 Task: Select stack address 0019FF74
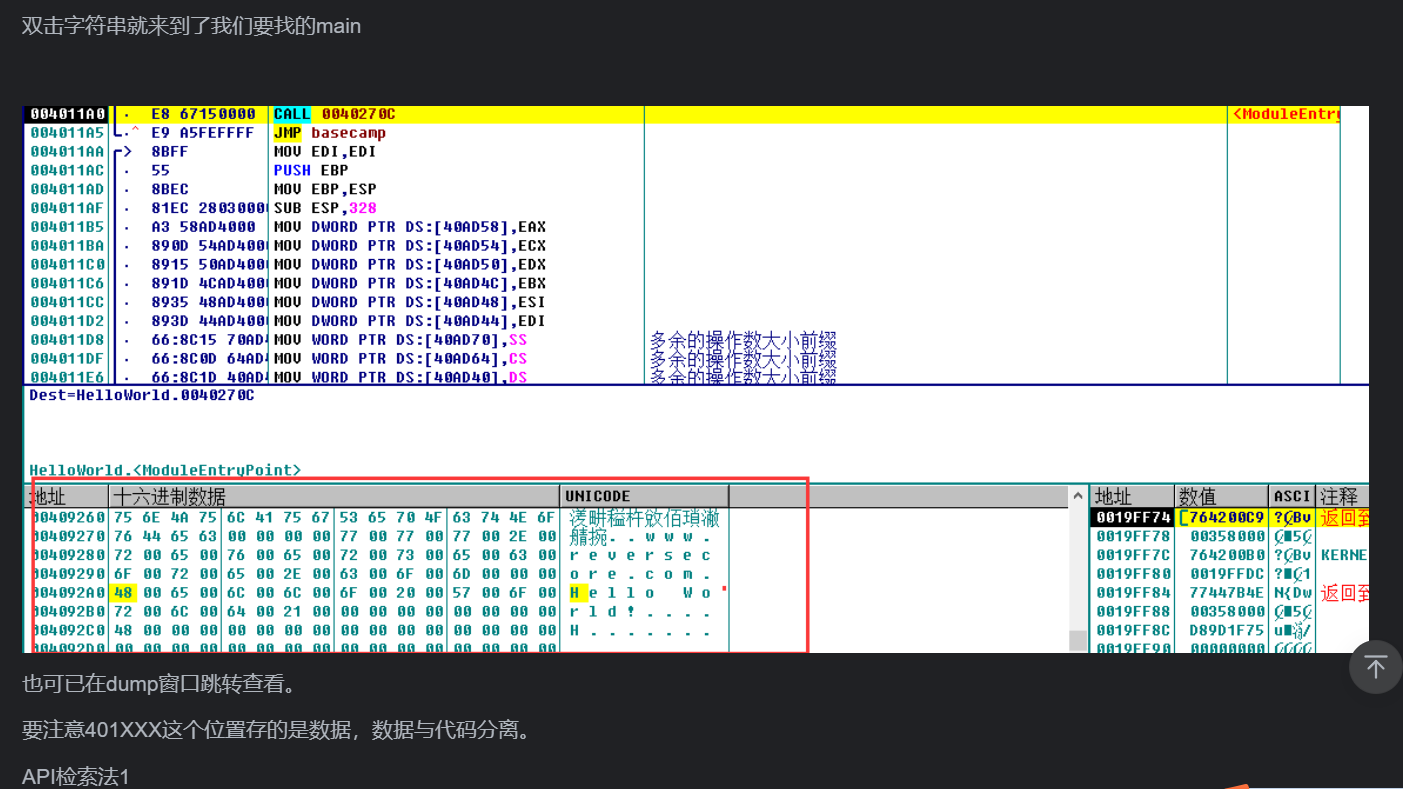1132,517
